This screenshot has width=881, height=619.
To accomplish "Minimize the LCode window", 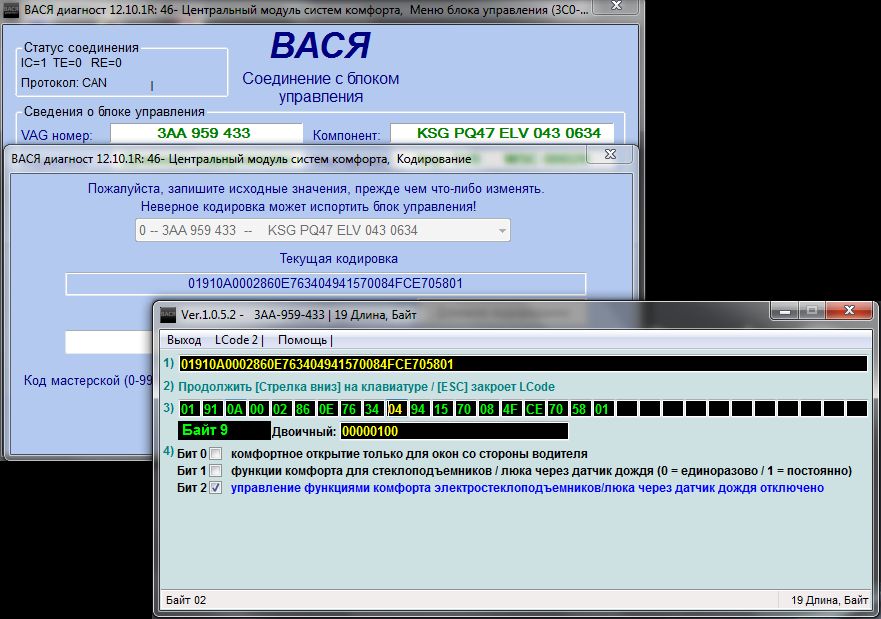I will 785,310.
